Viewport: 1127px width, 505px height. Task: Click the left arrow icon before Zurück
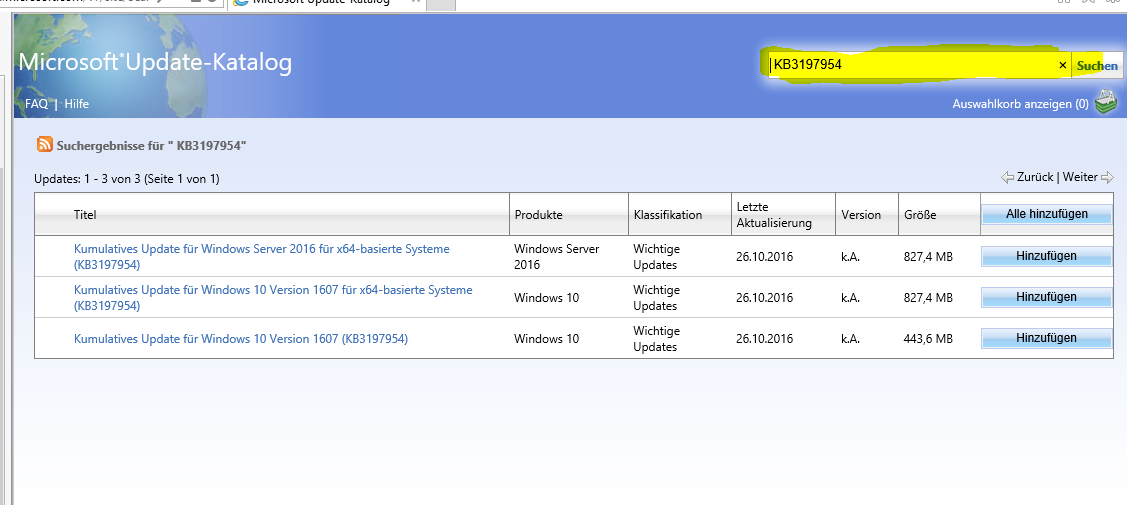tap(1007, 177)
